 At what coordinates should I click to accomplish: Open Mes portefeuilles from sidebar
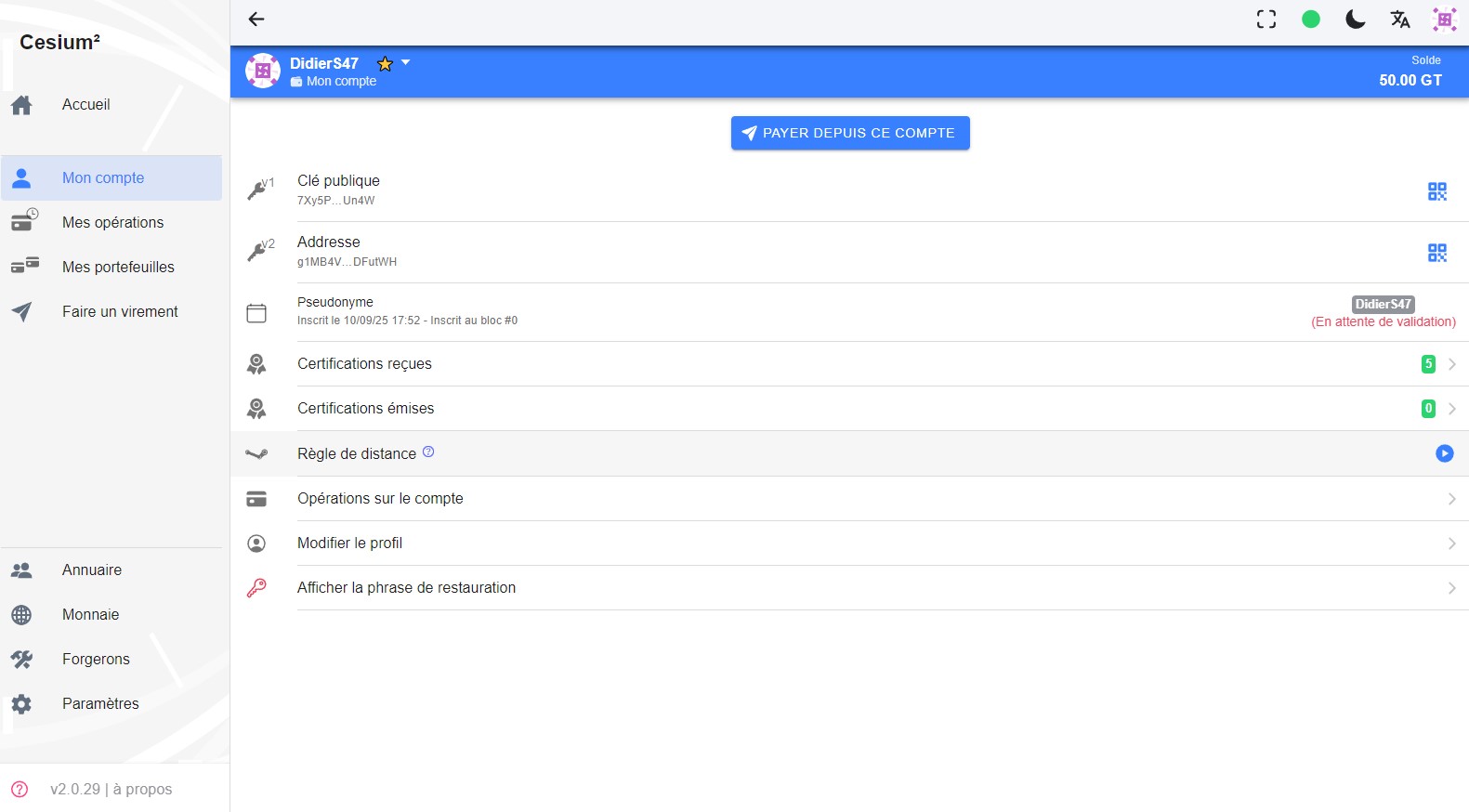pyautogui.click(x=118, y=268)
